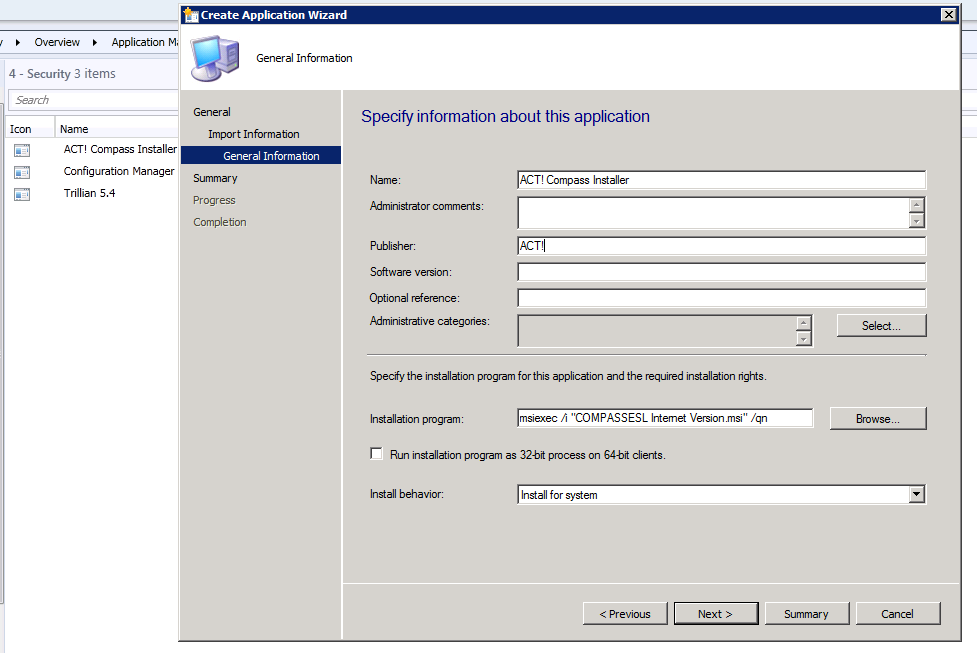Click the Configuration Manager row icon
The width and height of the screenshot is (977, 653).
click(x=22, y=172)
